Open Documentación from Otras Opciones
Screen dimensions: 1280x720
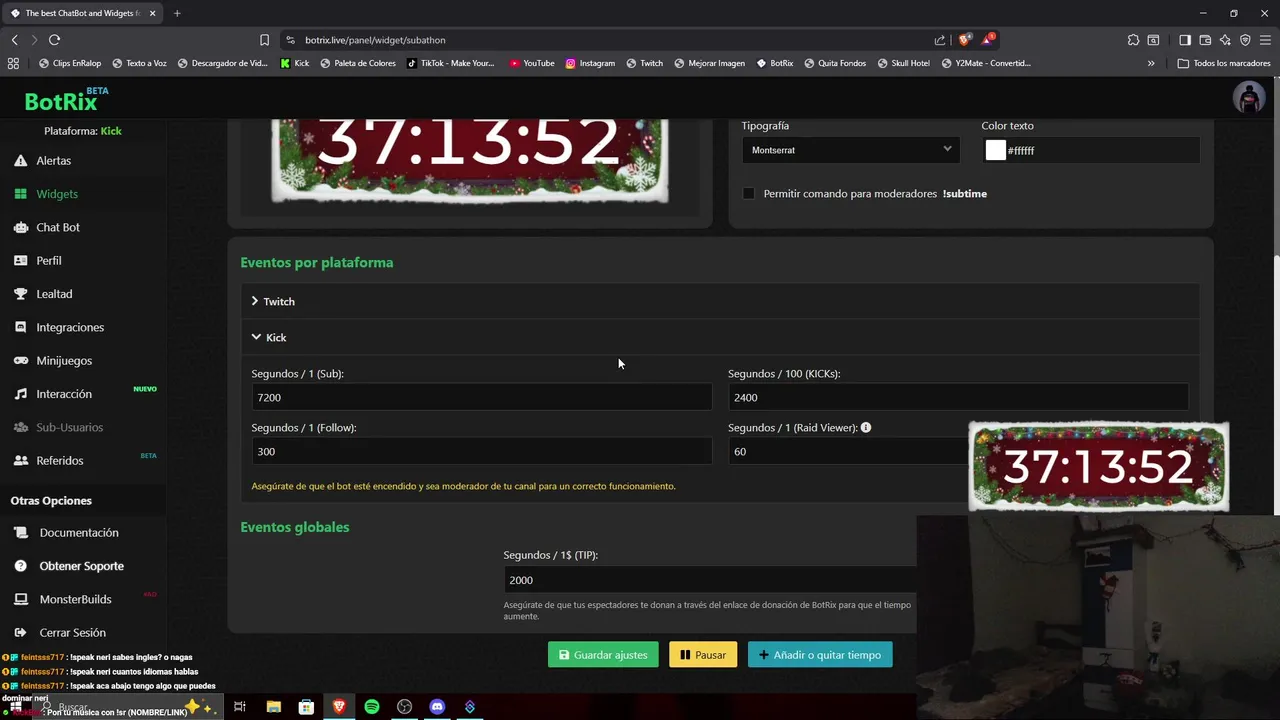[x=78, y=533]
